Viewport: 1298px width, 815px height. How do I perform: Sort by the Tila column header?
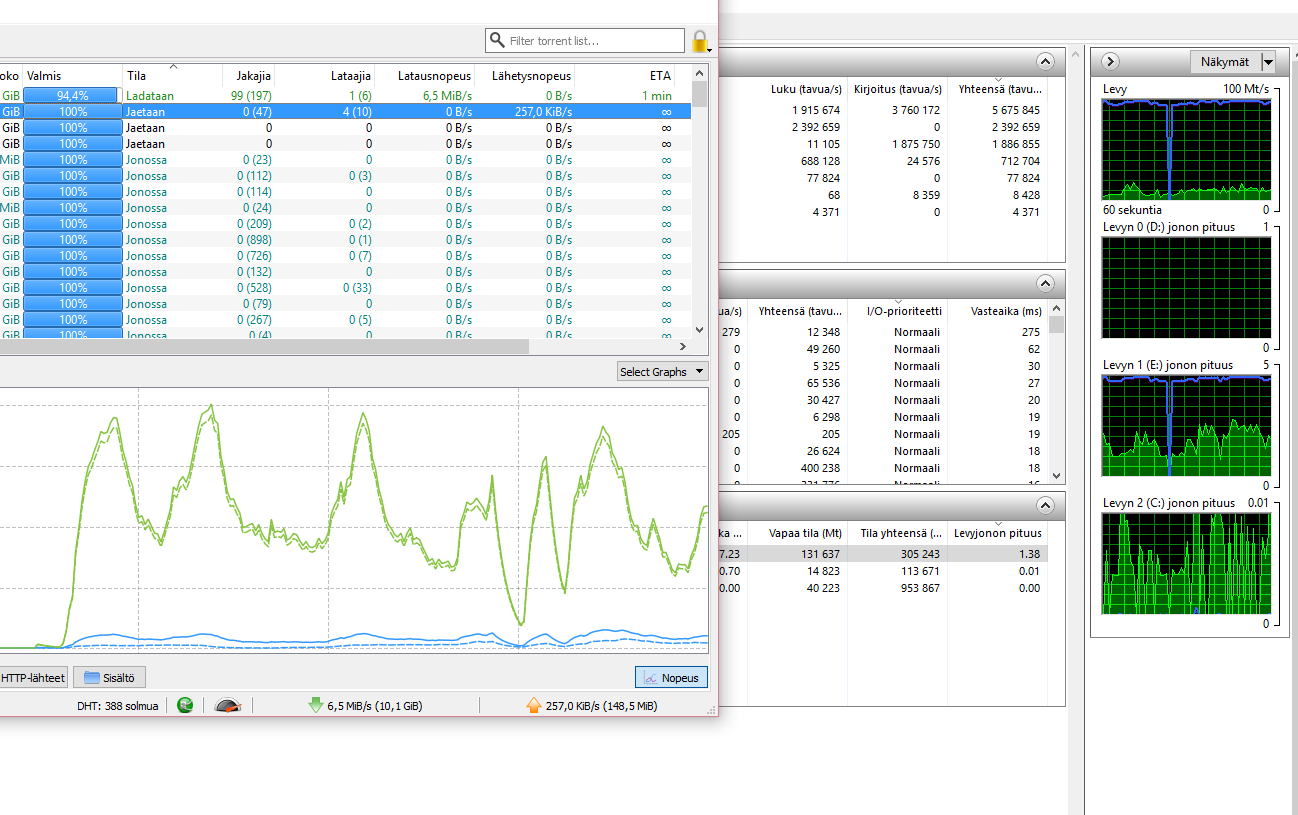(172, 76)
